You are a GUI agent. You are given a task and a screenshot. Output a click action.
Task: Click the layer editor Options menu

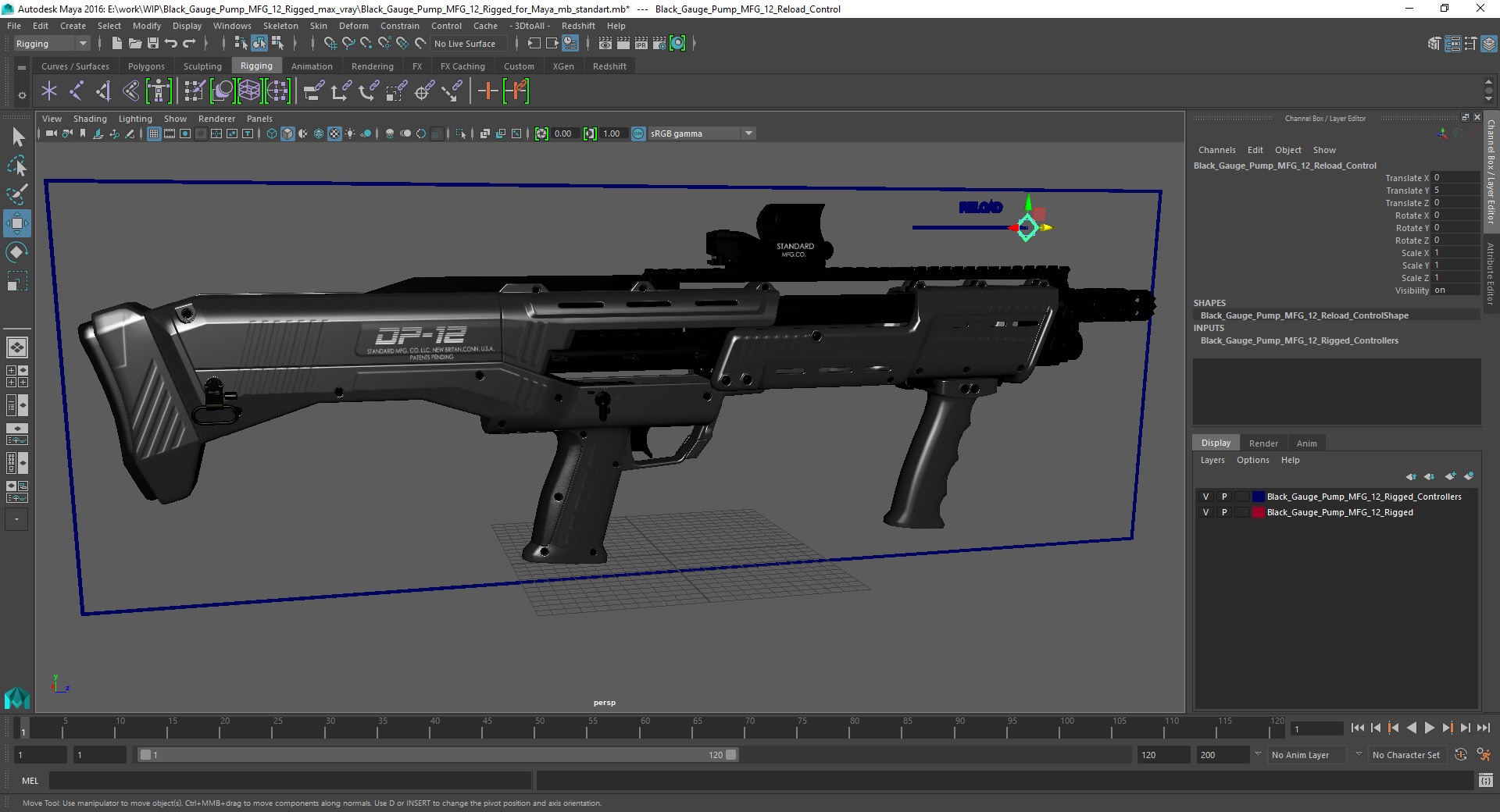pos(1252,460)
